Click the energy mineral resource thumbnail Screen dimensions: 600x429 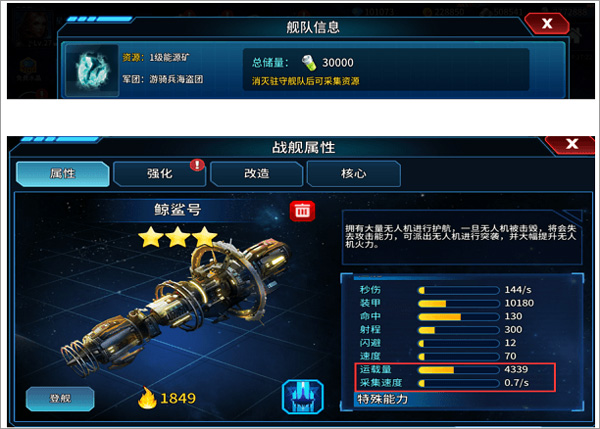92,70
